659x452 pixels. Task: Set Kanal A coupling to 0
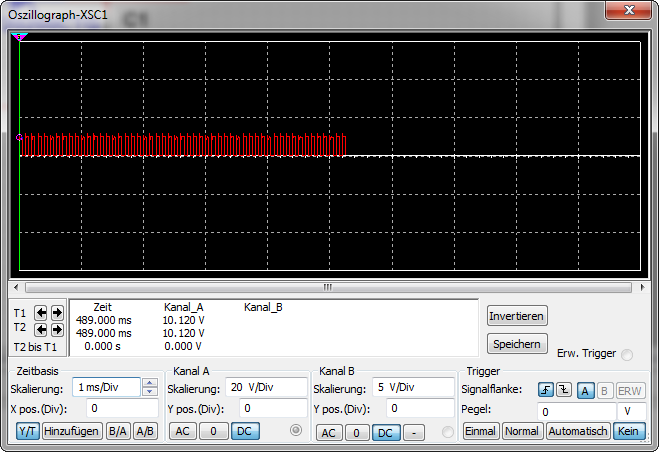[214, 431]
